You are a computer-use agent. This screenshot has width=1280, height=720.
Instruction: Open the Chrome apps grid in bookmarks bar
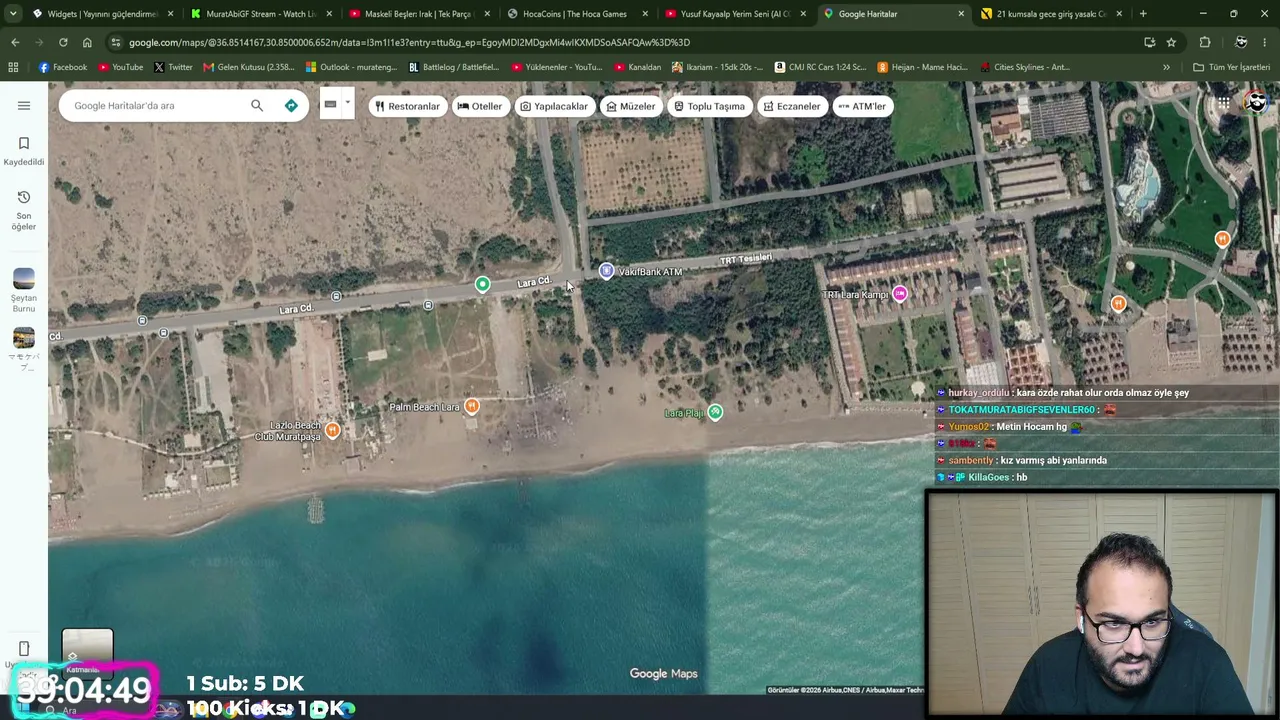[13, 67]
